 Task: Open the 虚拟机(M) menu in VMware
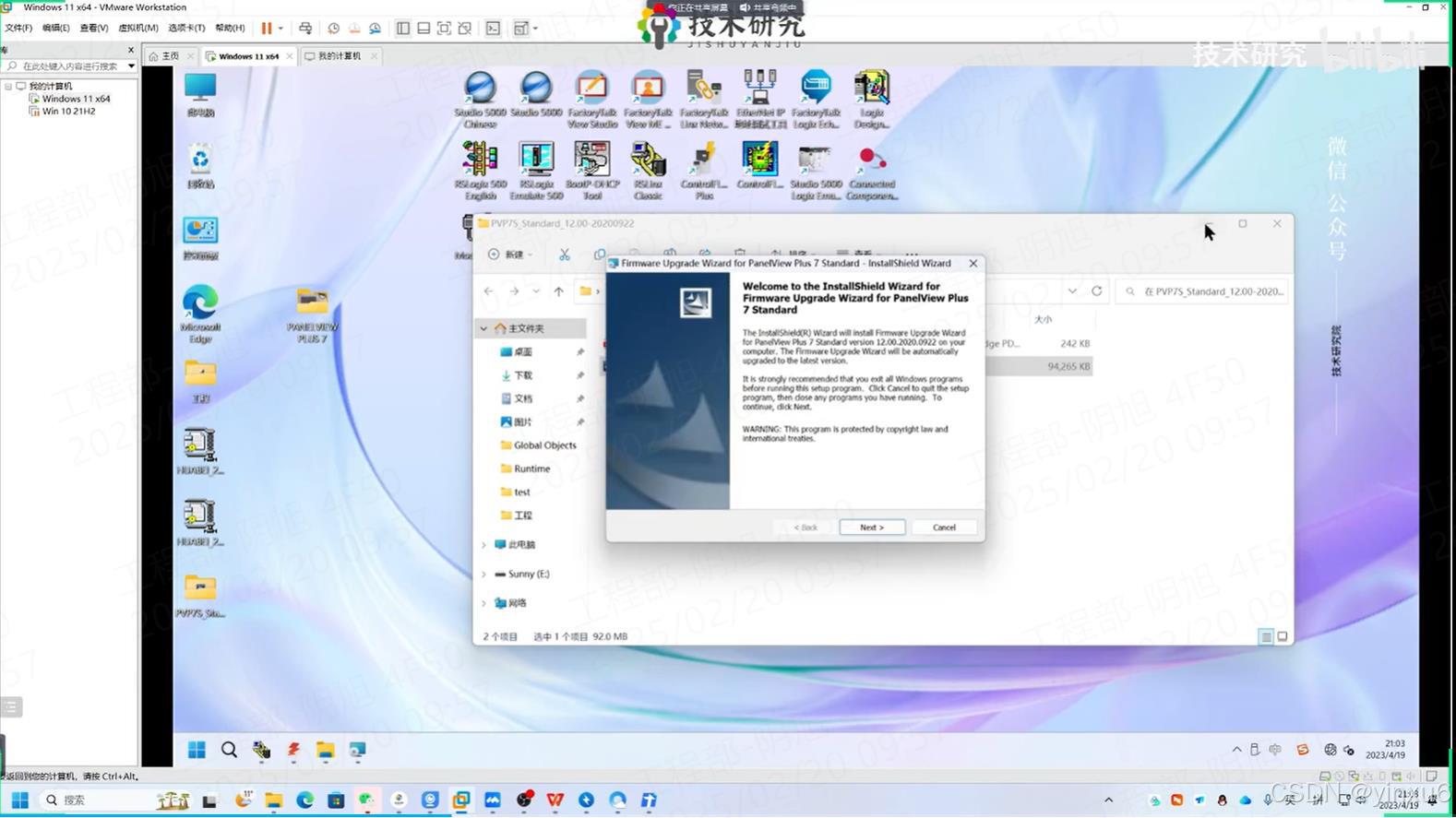[x=138, y=28]
